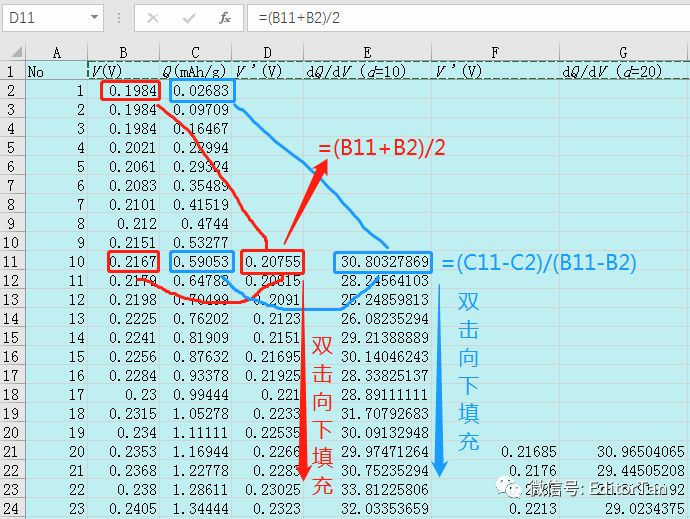Click cell B22 with value 0.2368
The image size is (690, 519).
123,471
